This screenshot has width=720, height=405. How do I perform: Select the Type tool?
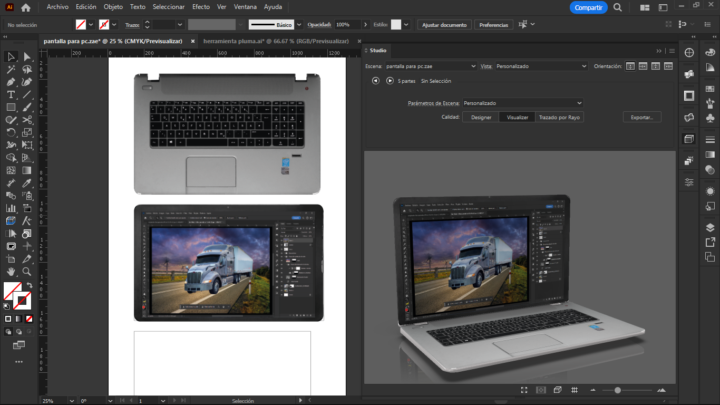pyautogui.click(x=11, y=95)
